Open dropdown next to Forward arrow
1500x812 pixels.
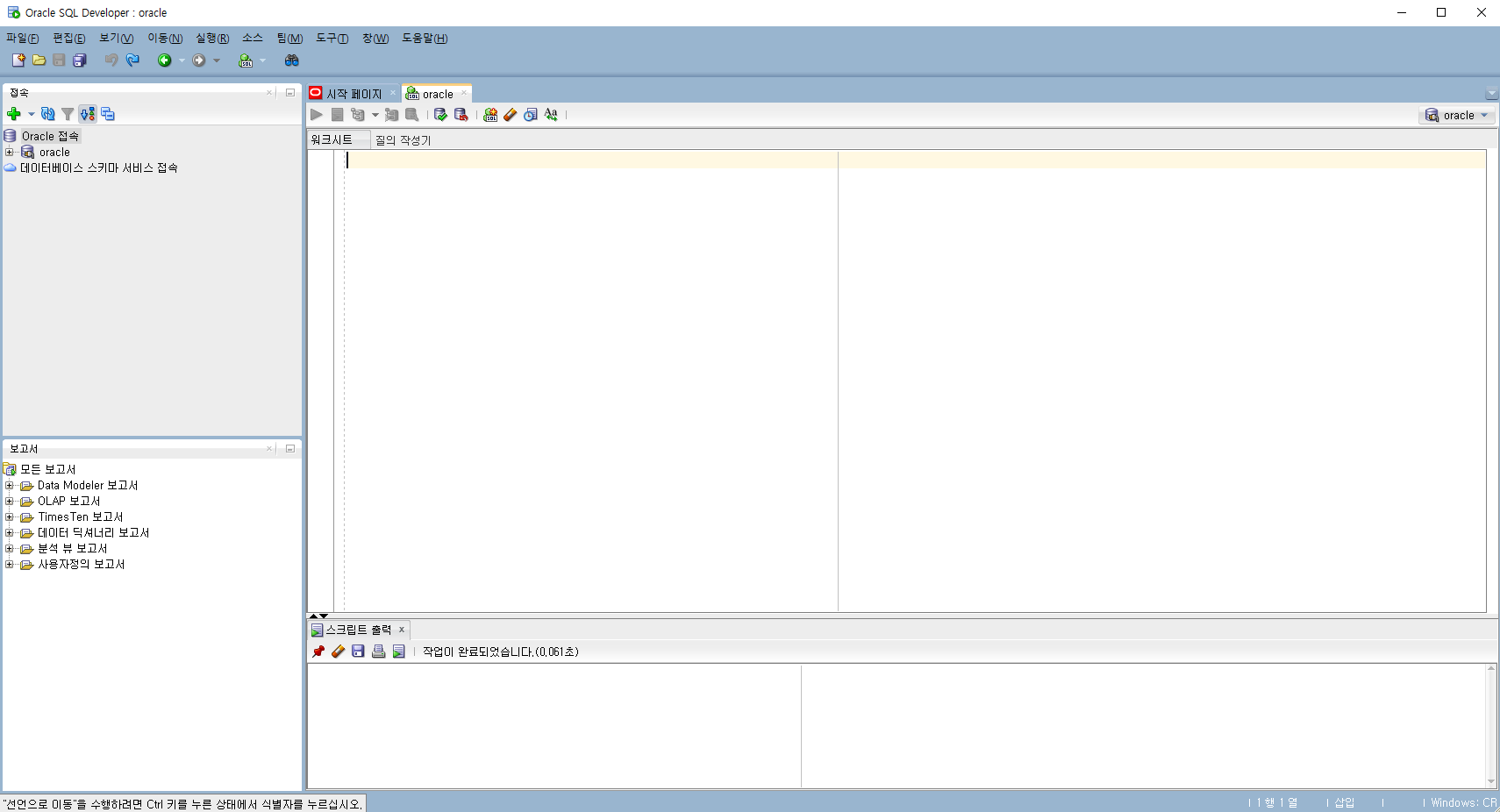(x=217, y=61)
